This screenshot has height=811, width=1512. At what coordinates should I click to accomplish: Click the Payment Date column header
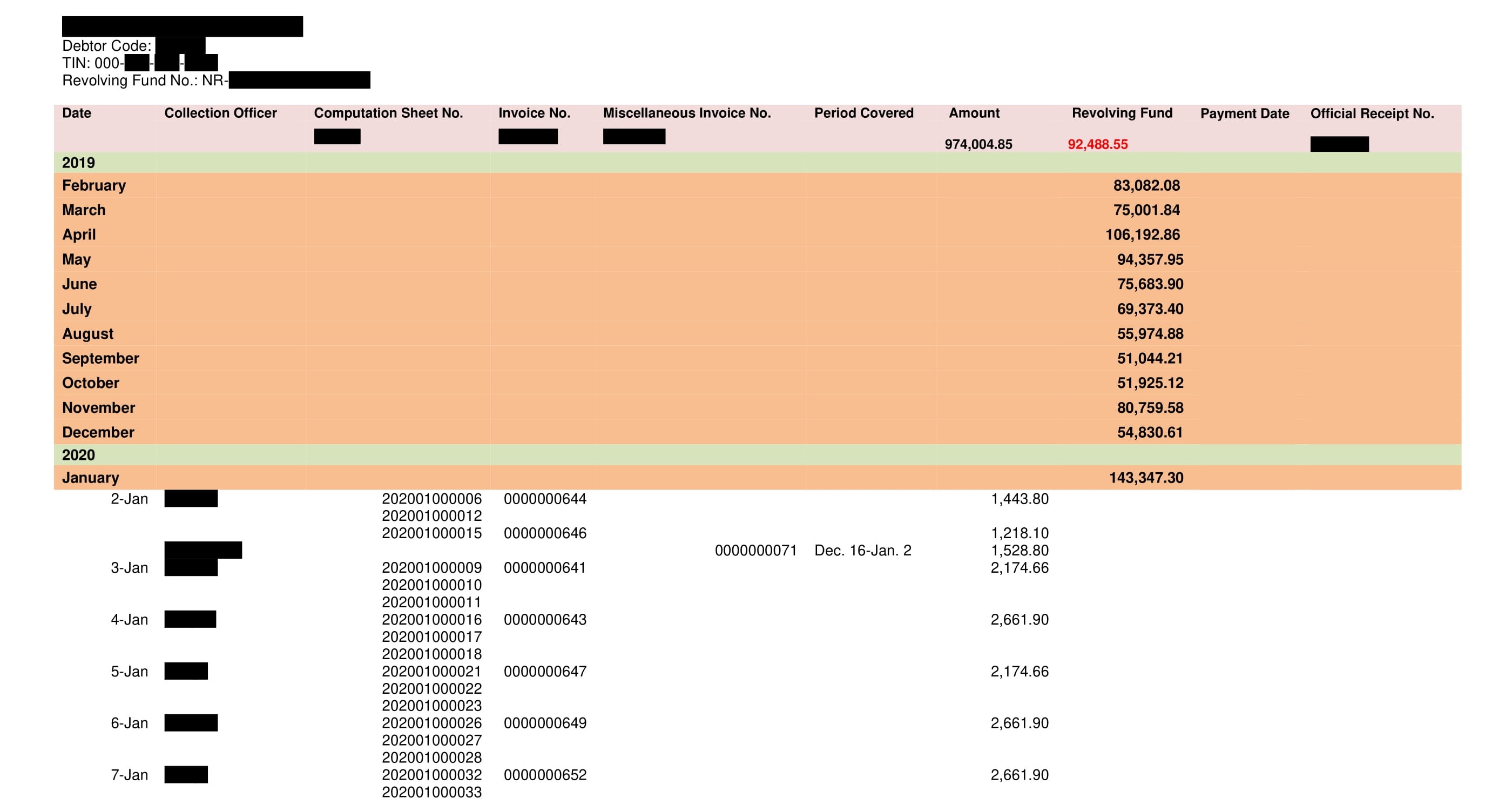pos(1244,113)
